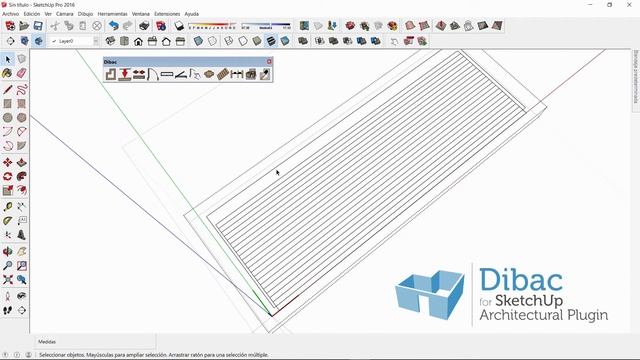This screenshot has width=640, height=360.
Task: Open the Extensiones menu
Action: [x=167, y=14]
